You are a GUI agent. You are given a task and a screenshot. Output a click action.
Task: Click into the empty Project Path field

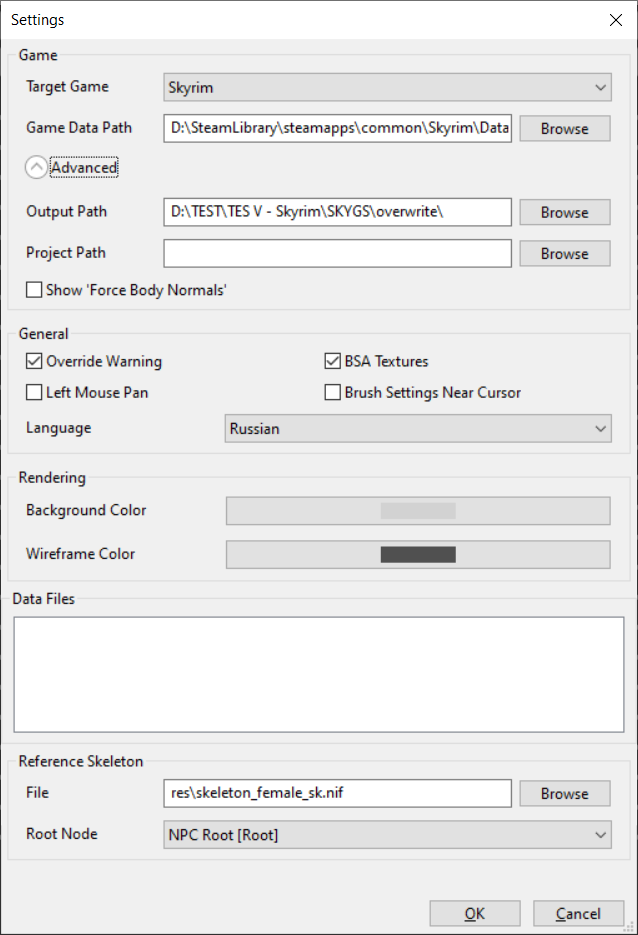[337, 254]
